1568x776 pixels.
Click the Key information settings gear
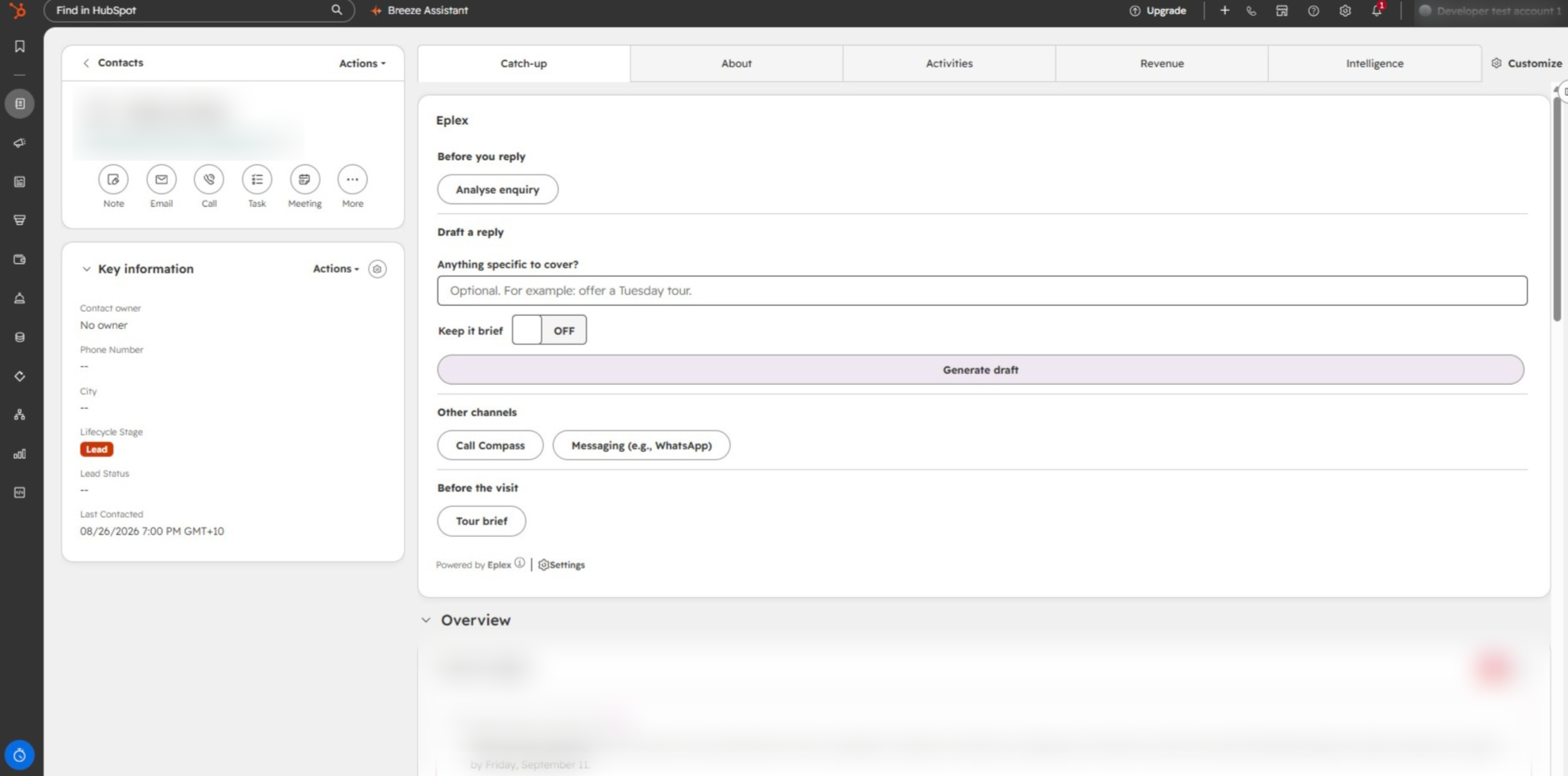pos(378,268)
